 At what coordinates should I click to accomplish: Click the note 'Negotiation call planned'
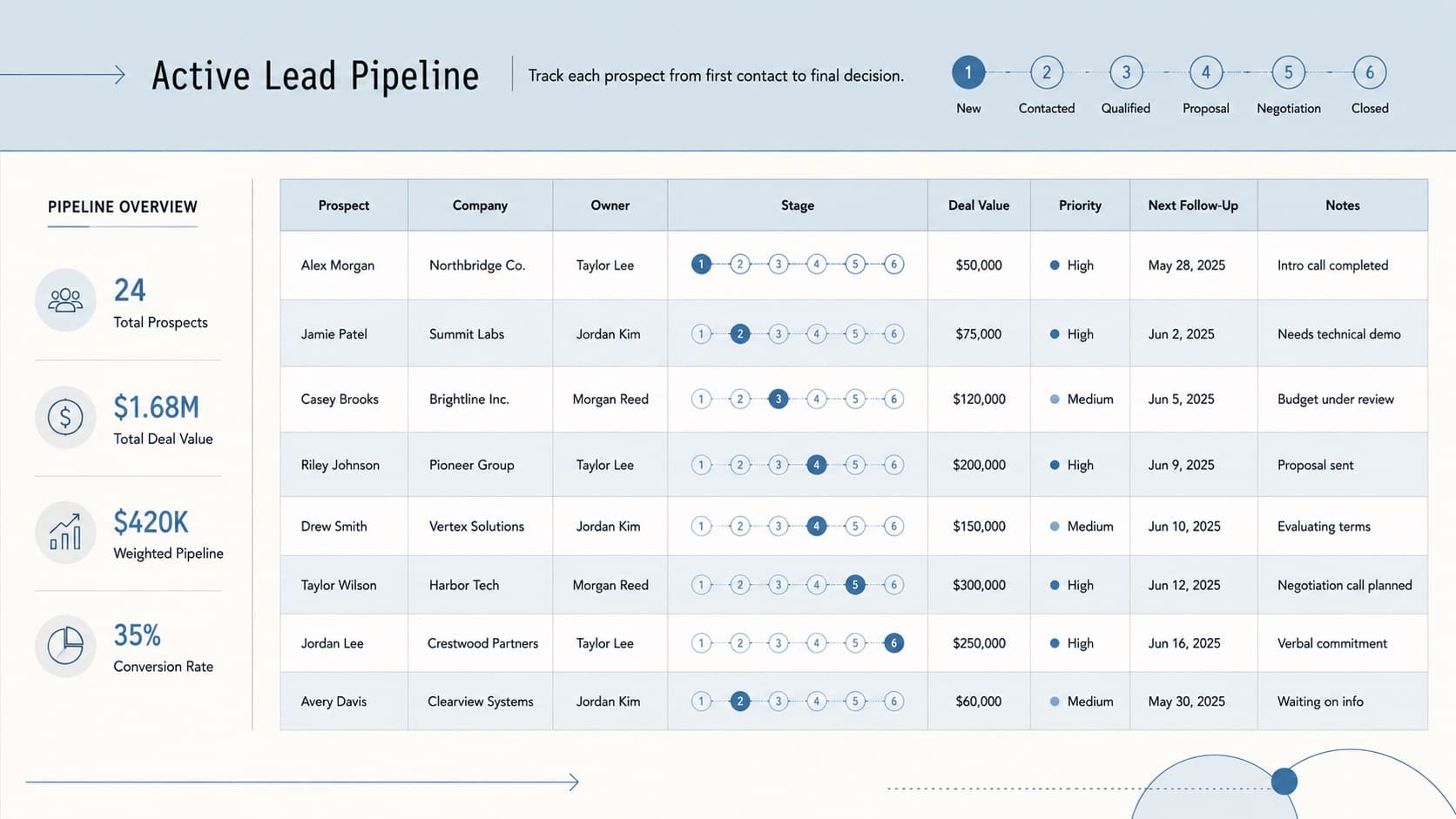[x=1345, y=585]
